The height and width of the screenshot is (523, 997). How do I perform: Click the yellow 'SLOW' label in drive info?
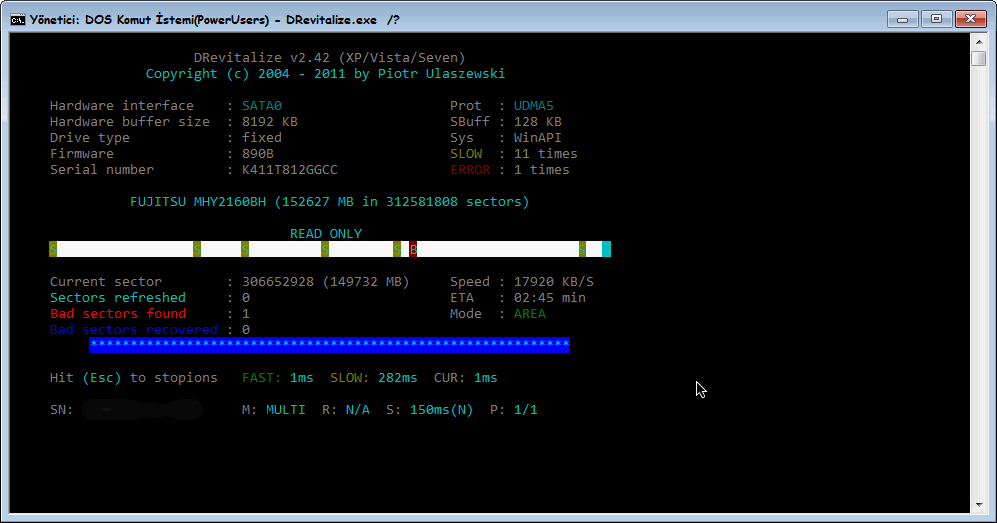pos(466,154)
